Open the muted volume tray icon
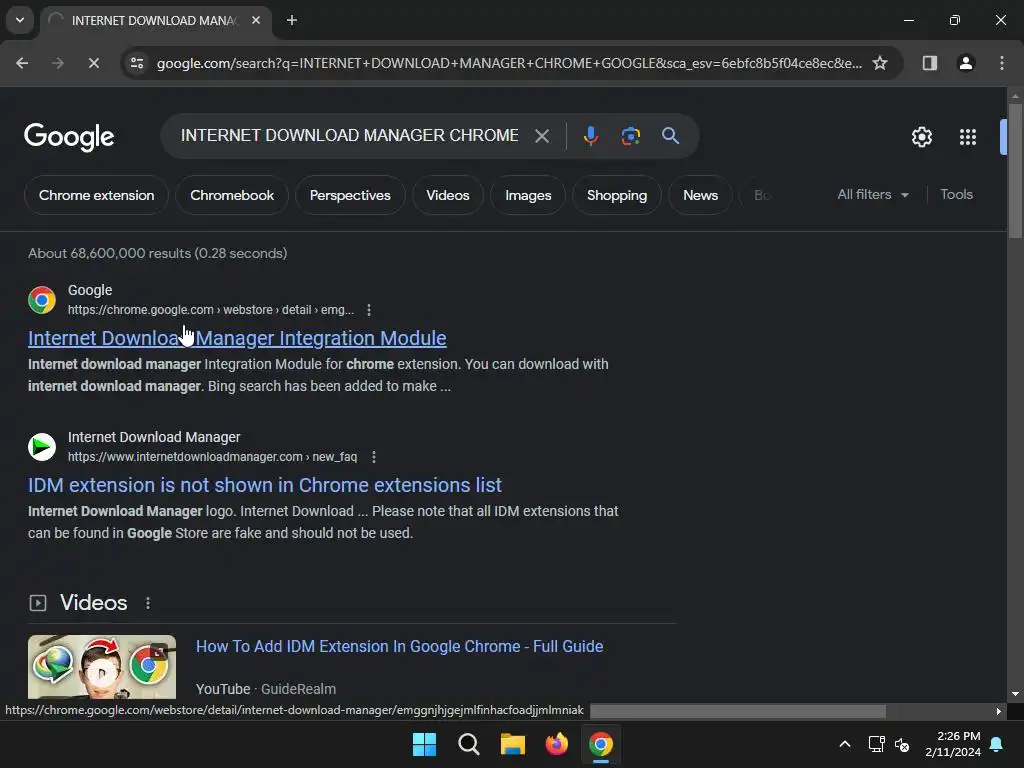 [903, 744]
